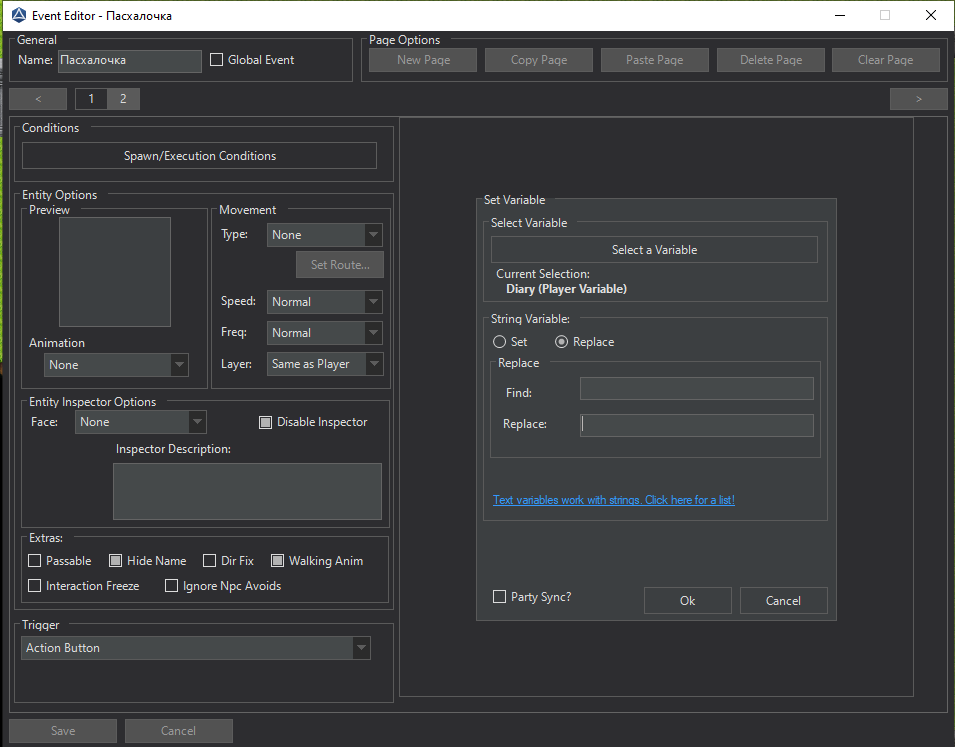This screenshot has width=955, height=747.
Task: Enable the Global Event checkbox
Action: [x=217, y=60]
